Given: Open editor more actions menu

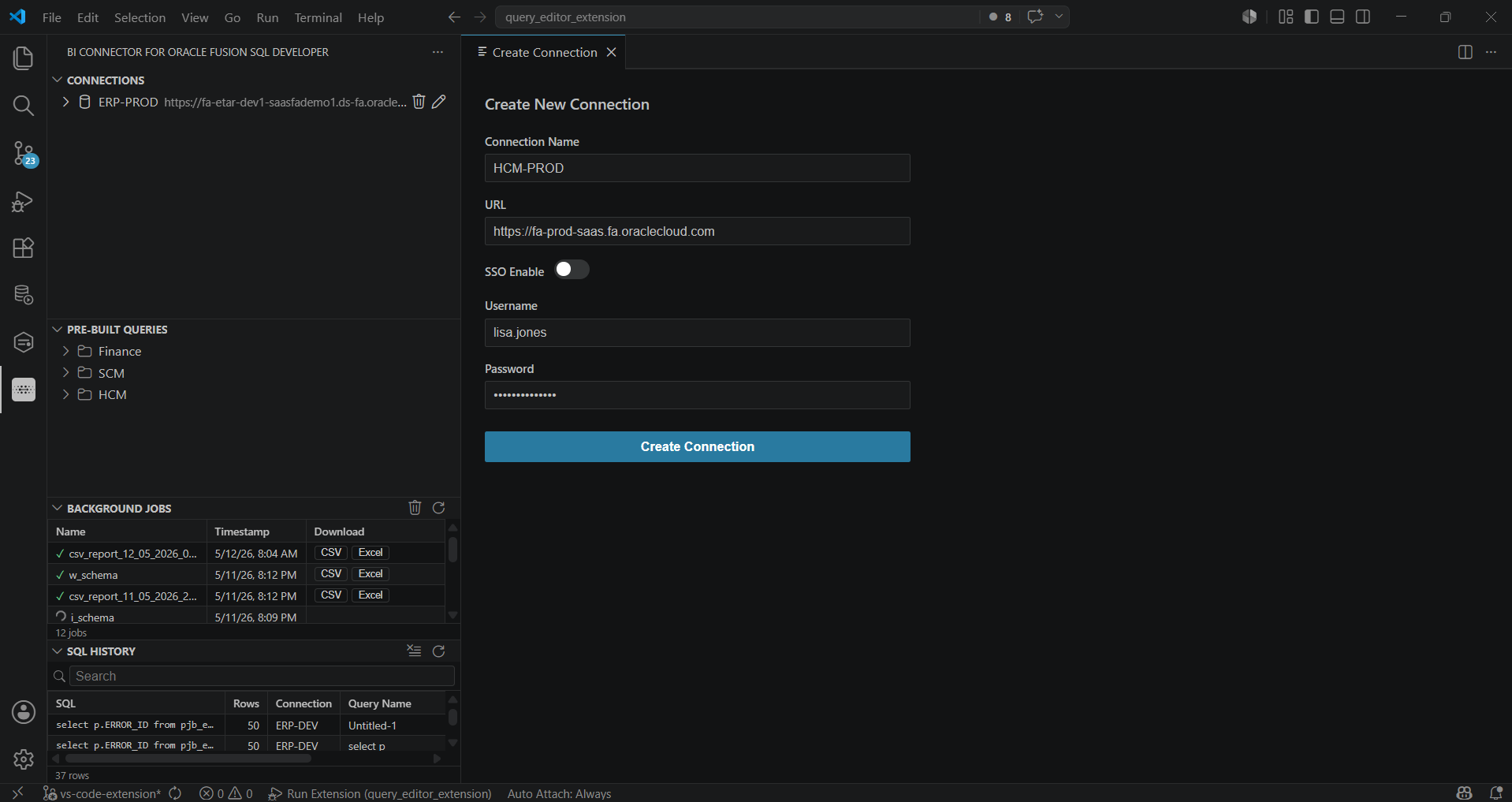Looking at the screenshot, I should [1491, 52].
